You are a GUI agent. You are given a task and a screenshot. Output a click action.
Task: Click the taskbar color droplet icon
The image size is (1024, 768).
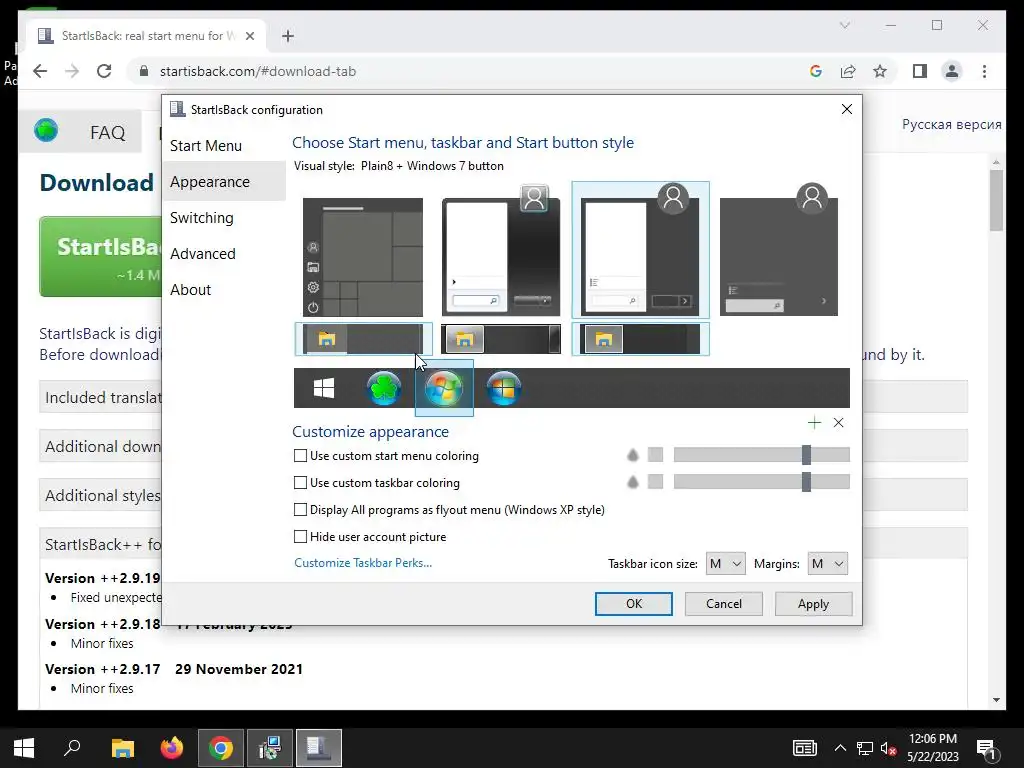632,482
